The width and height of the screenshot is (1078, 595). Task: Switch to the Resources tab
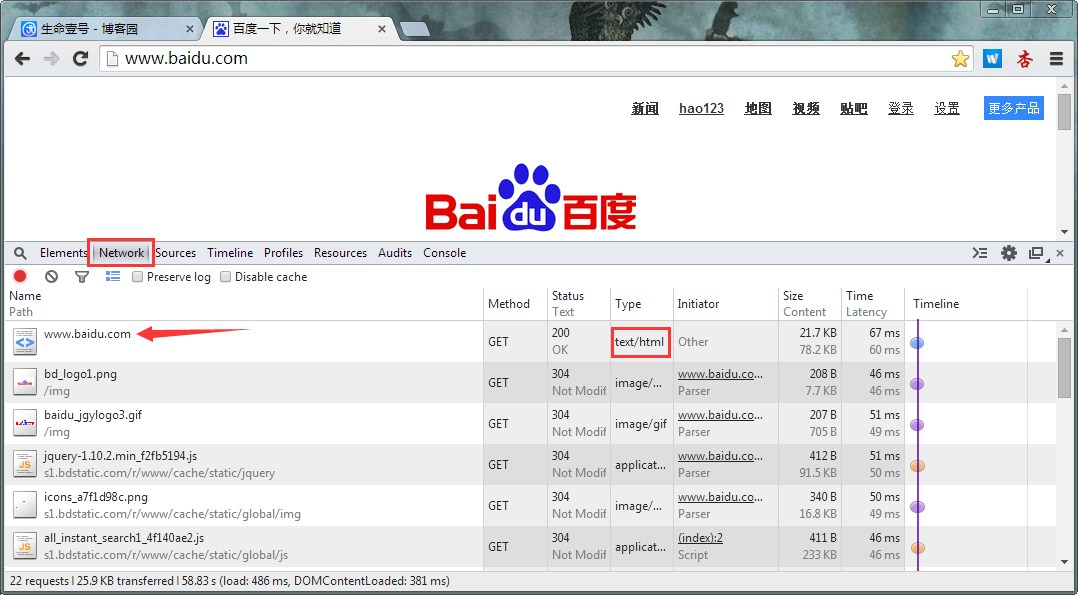tap(340, 252)
